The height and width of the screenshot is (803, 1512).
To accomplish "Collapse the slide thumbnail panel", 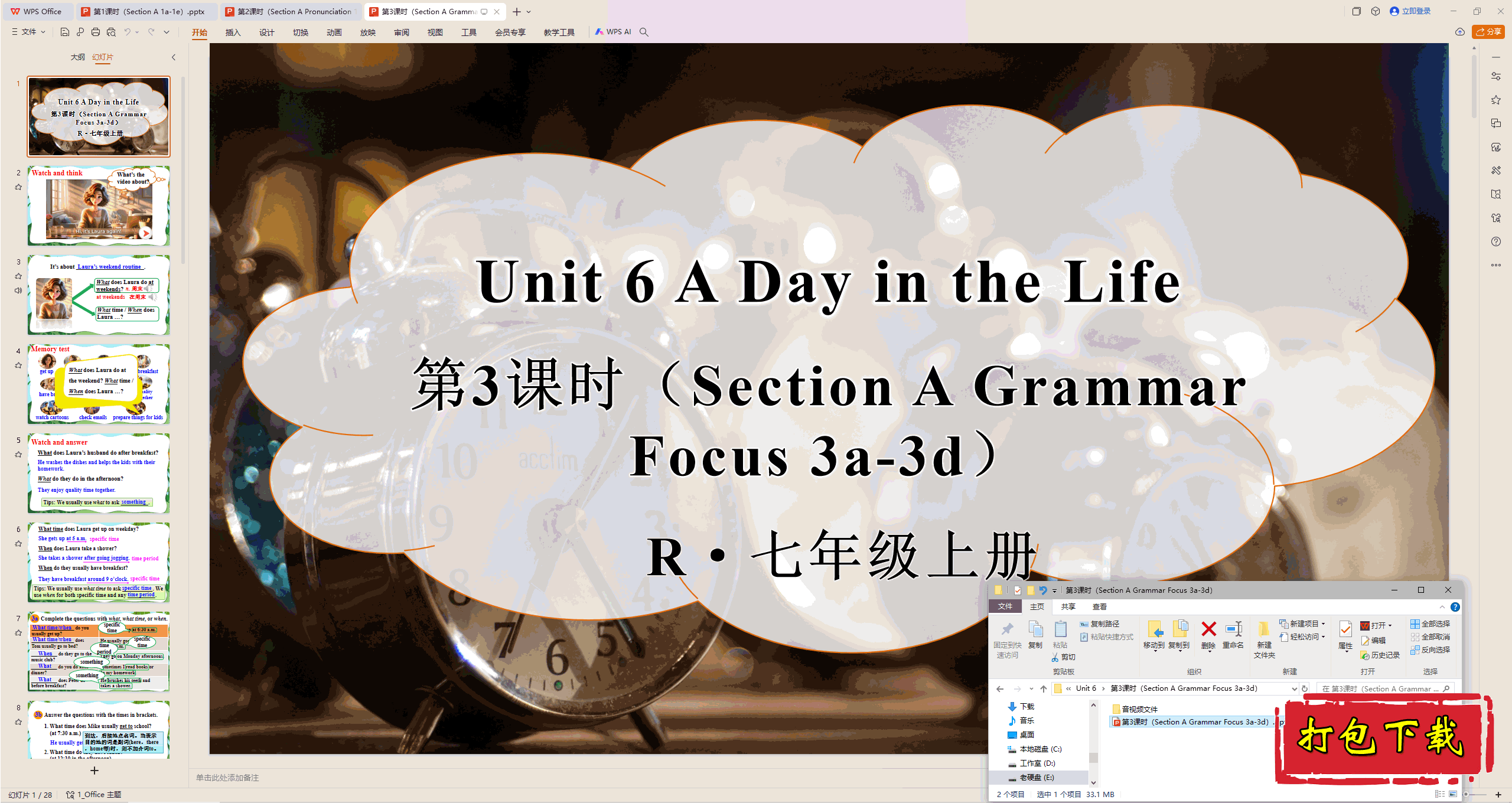I will click(174, 57).
